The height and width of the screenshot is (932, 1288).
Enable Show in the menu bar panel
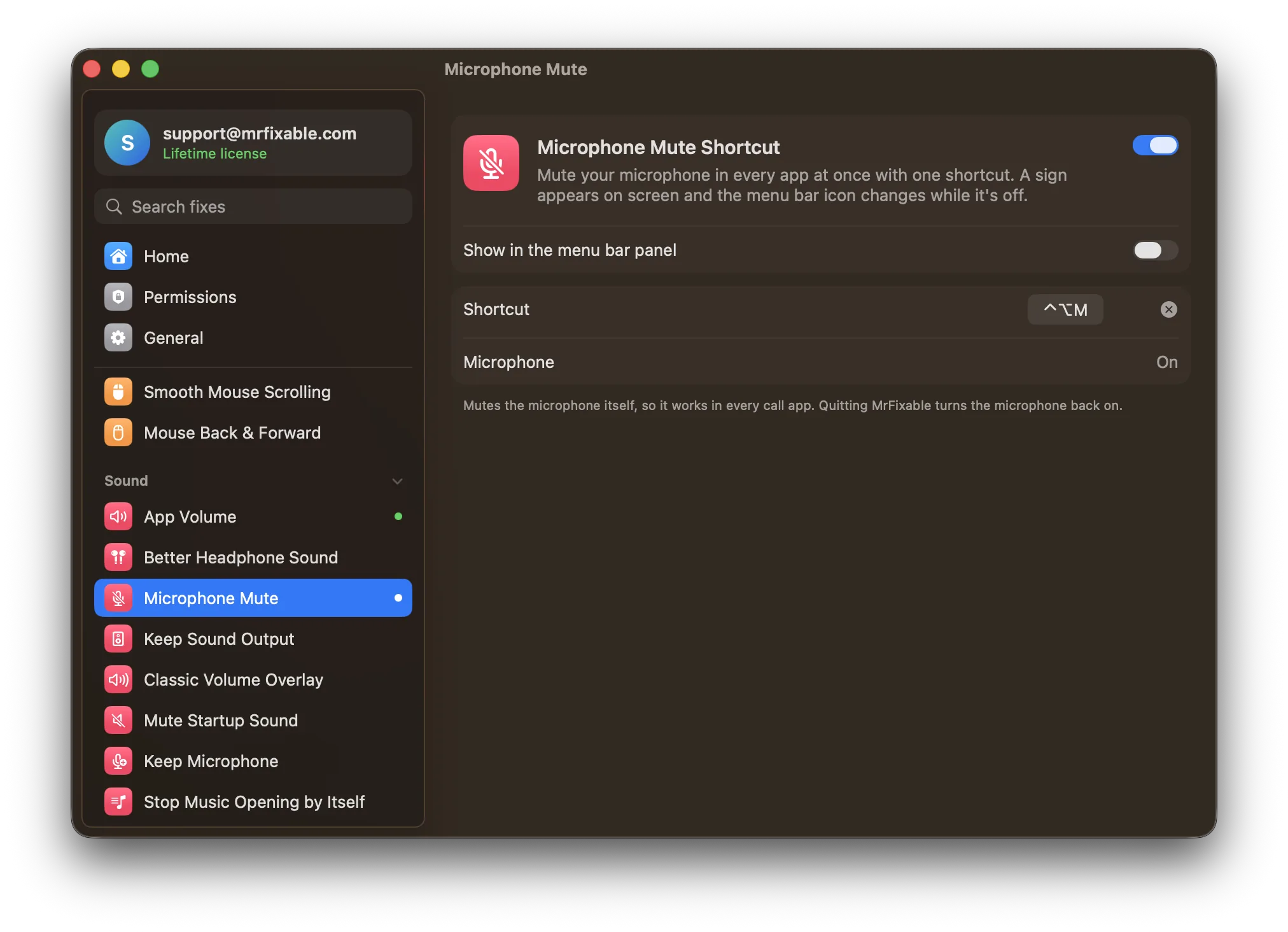coord(1155,250)
